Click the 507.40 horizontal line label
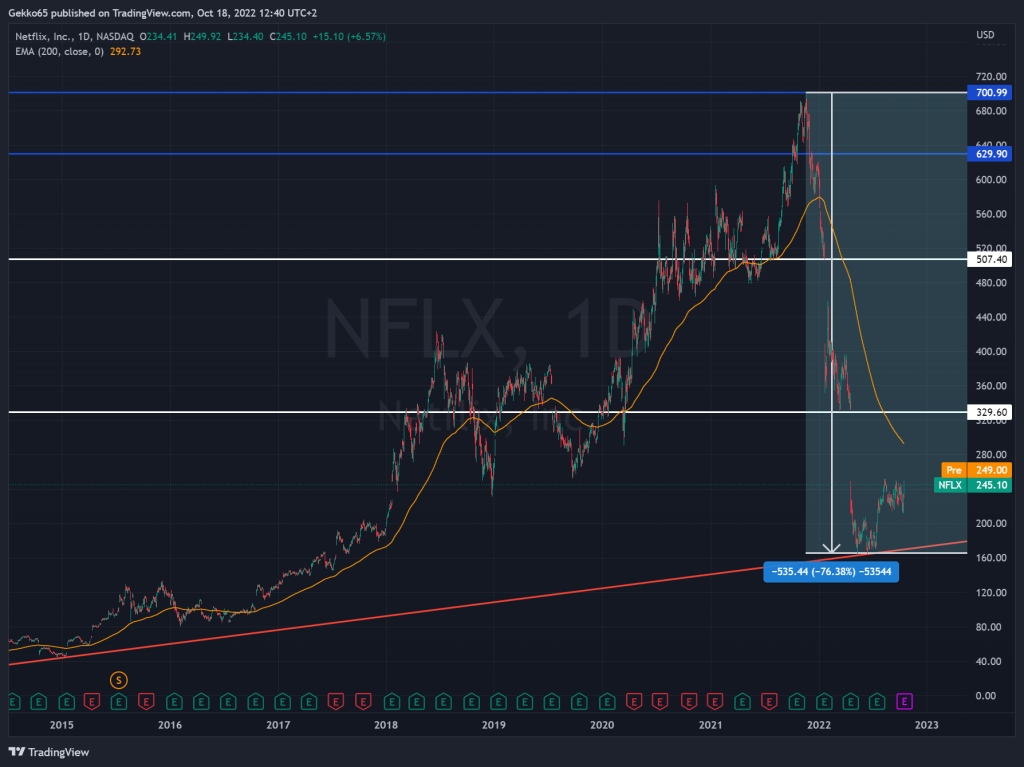Screen dimensions: 1024x767 (990, 259)
